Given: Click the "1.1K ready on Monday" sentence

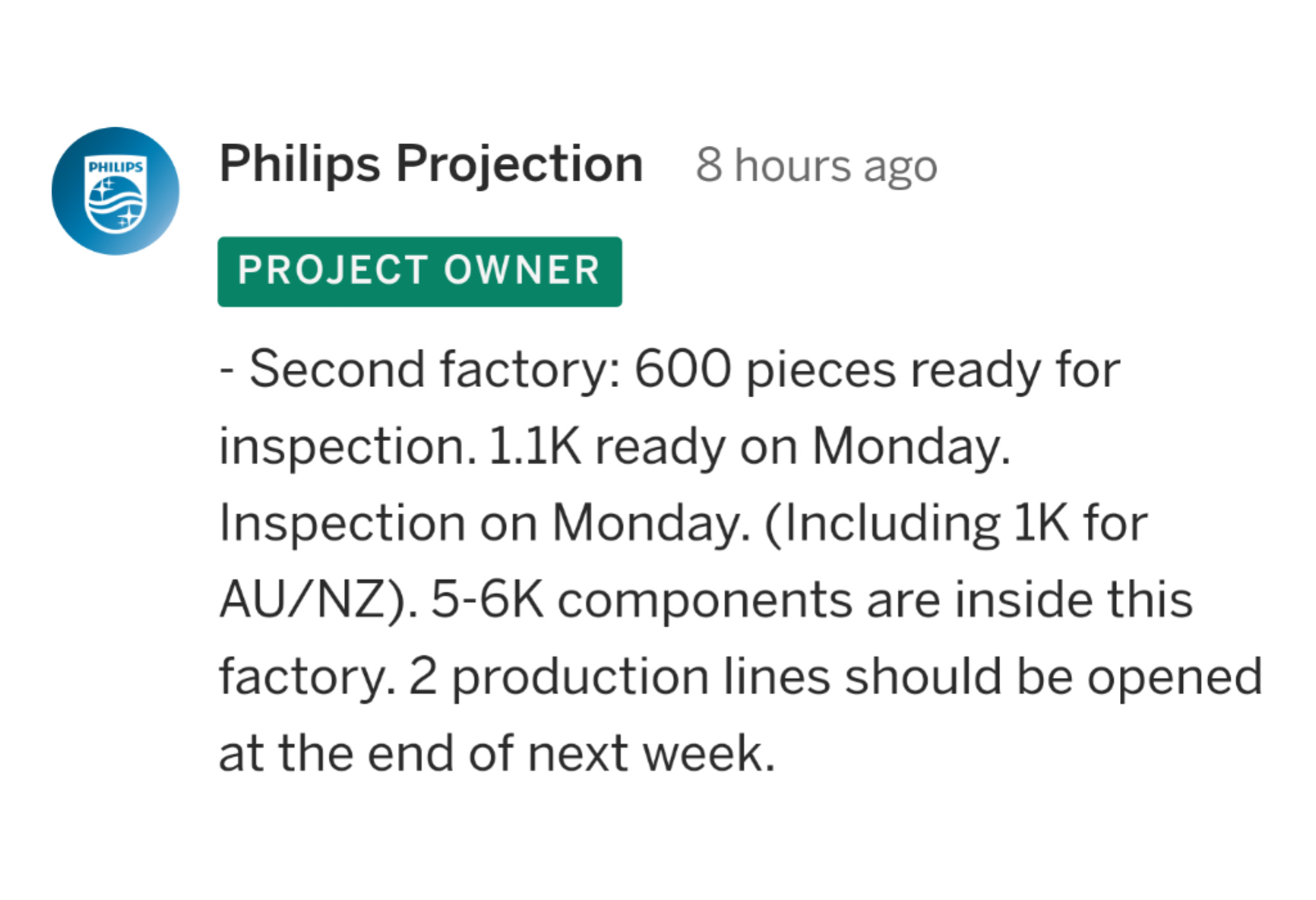Looking at the screenshot, I should coord(749,447).
